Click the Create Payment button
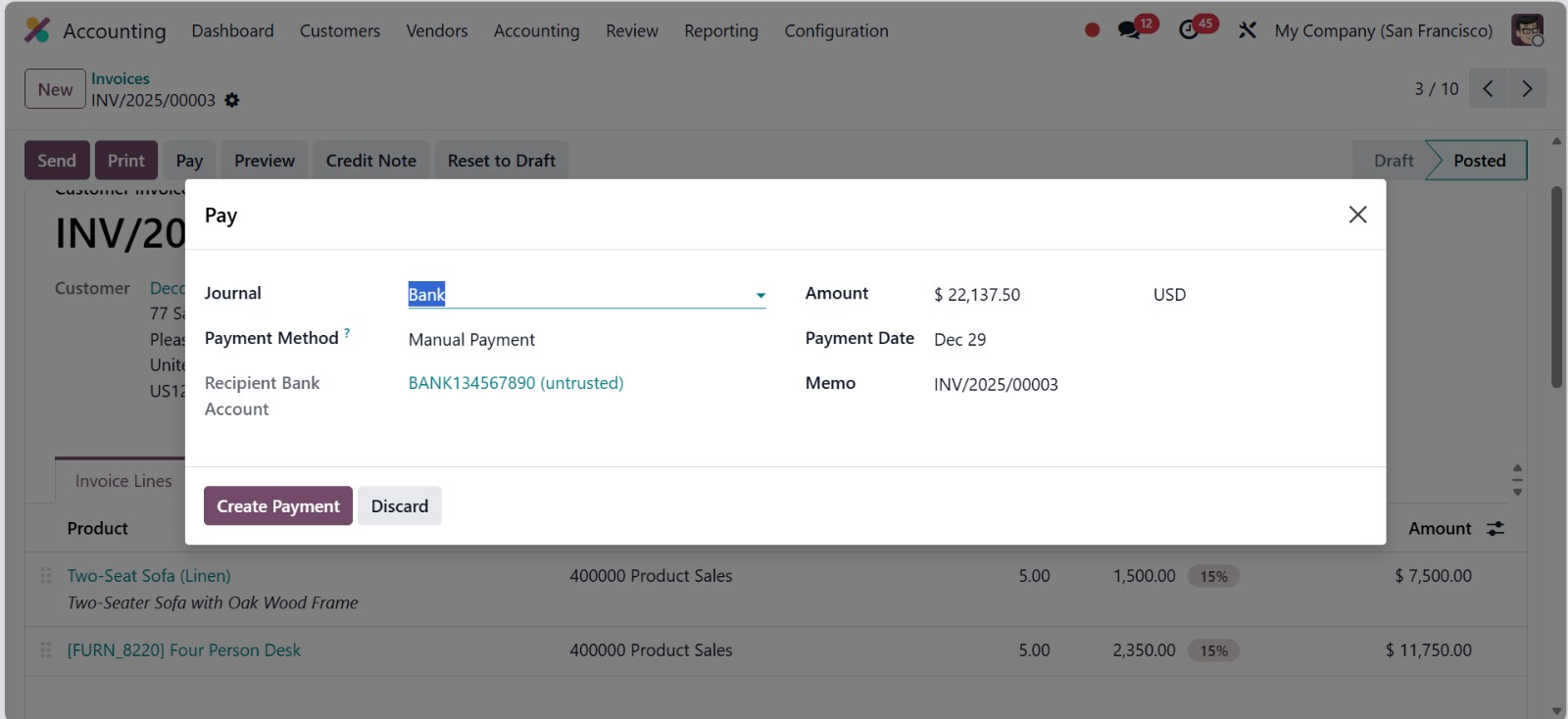This screenshot has width=1568, height=719. tap(277, 506)
